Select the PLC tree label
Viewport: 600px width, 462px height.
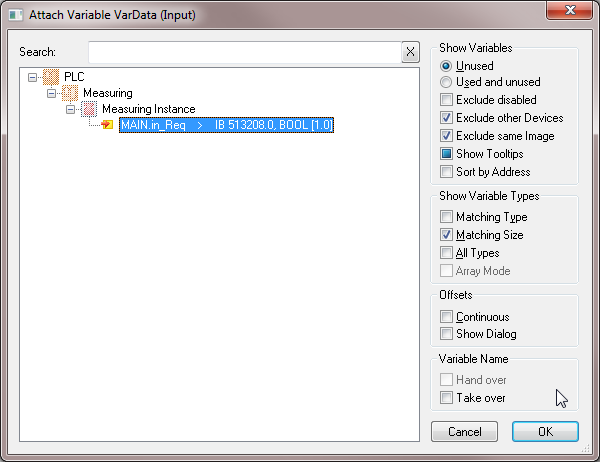pyautogui.click(x=74, y=77)
